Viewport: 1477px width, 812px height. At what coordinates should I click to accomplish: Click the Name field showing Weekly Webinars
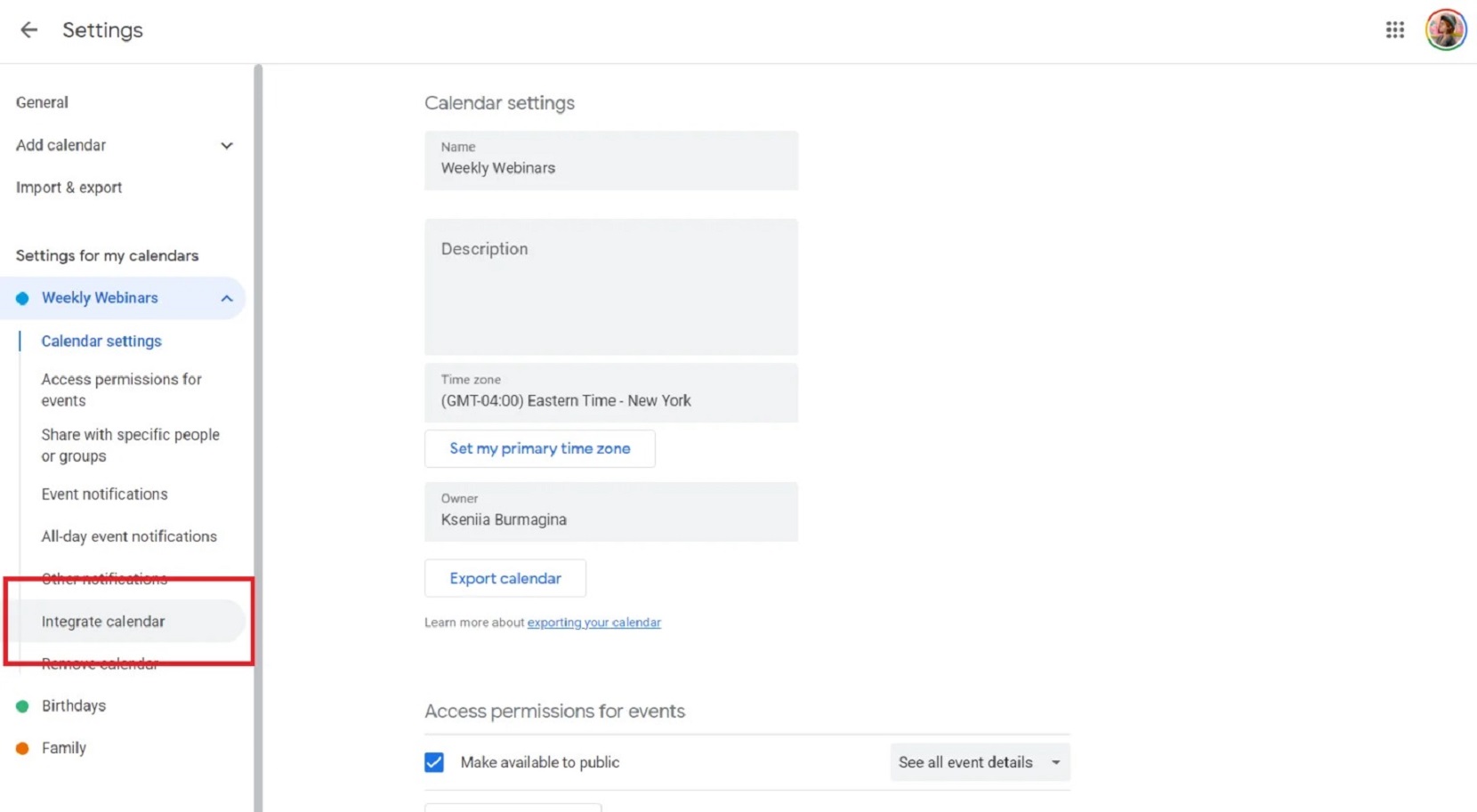(x=610, y=167)
